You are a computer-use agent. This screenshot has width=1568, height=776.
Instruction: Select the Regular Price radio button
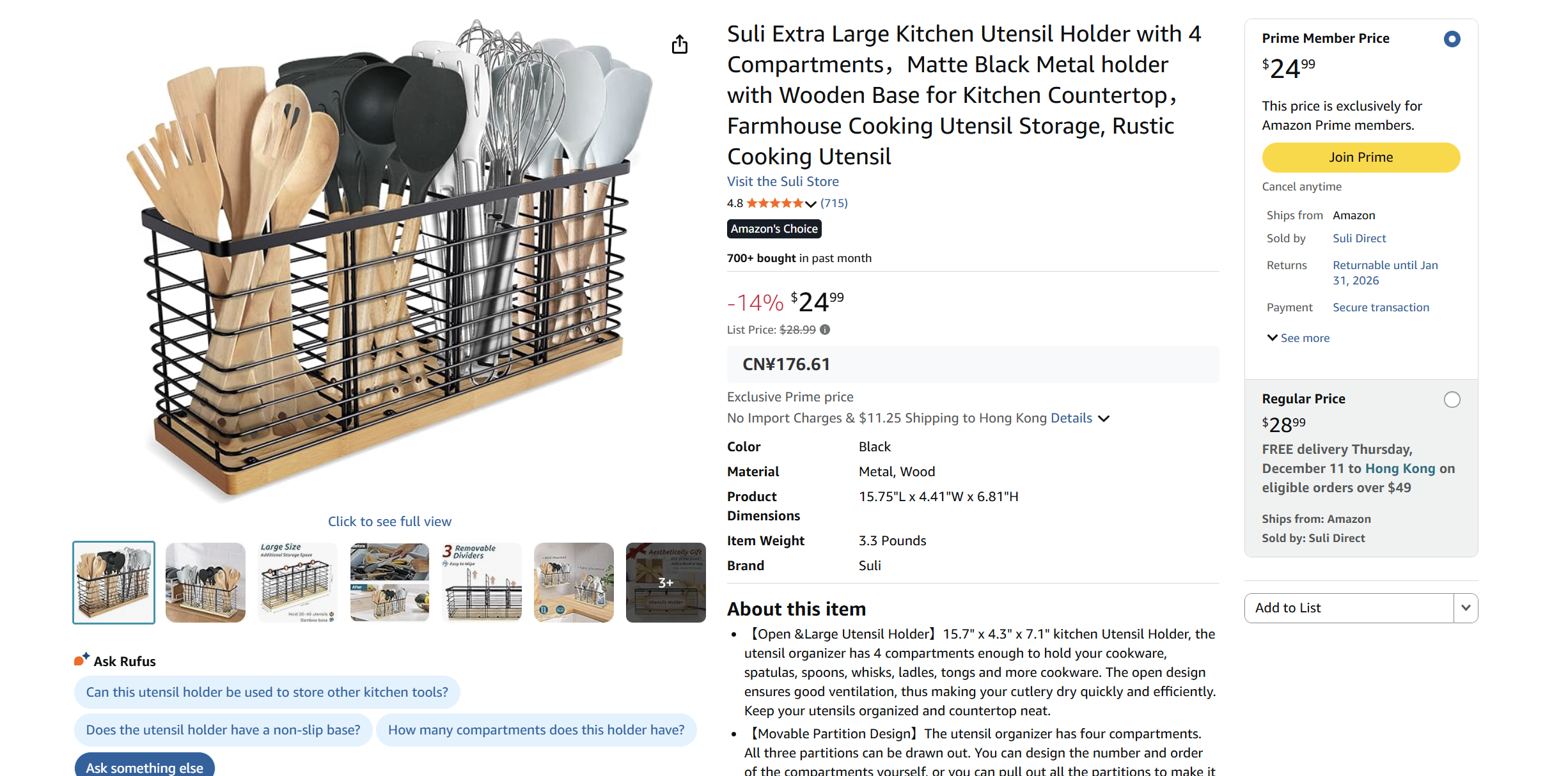(x=1452, y=399)
